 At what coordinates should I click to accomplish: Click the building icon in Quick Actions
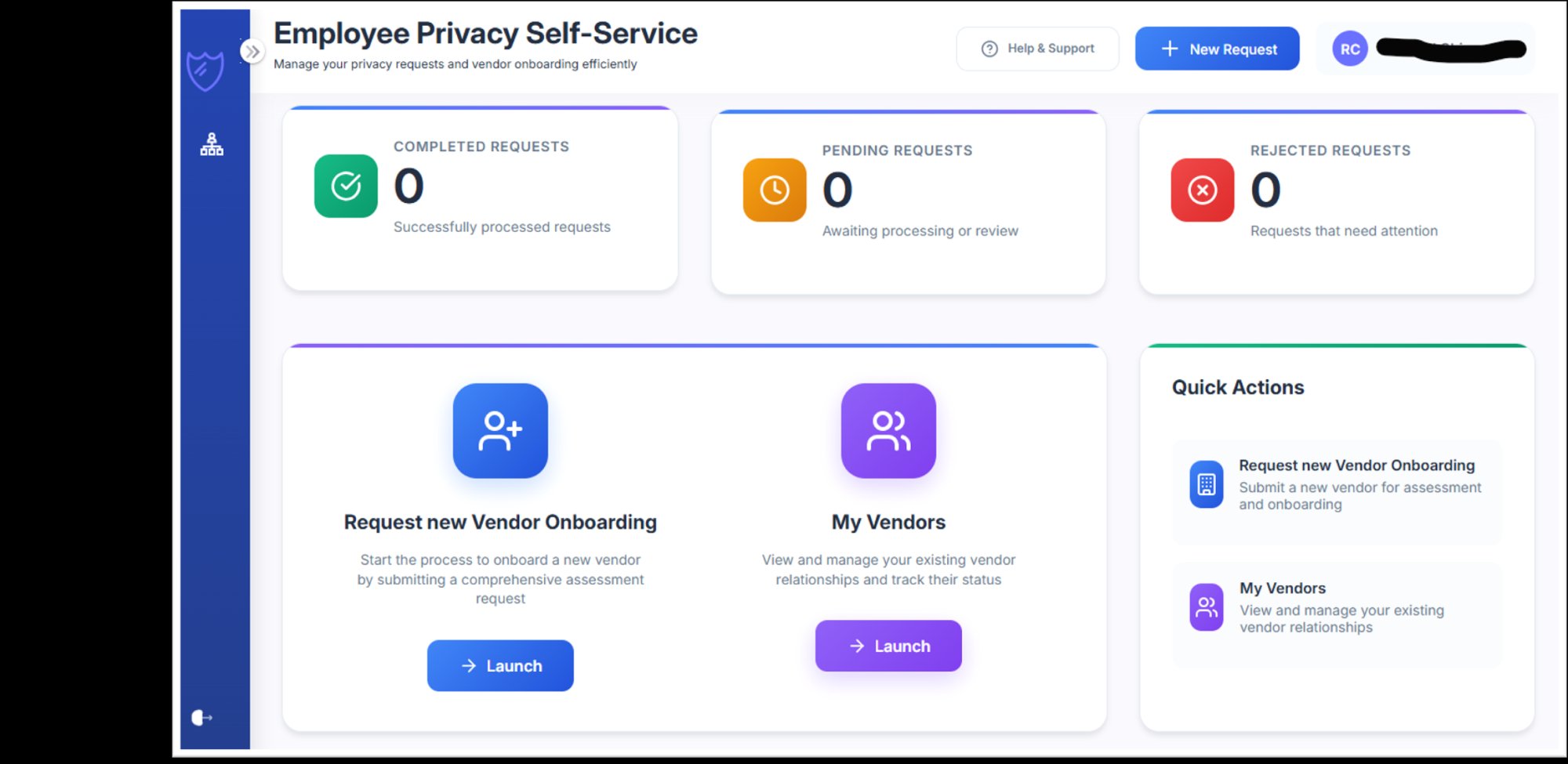coord(1205,485)
